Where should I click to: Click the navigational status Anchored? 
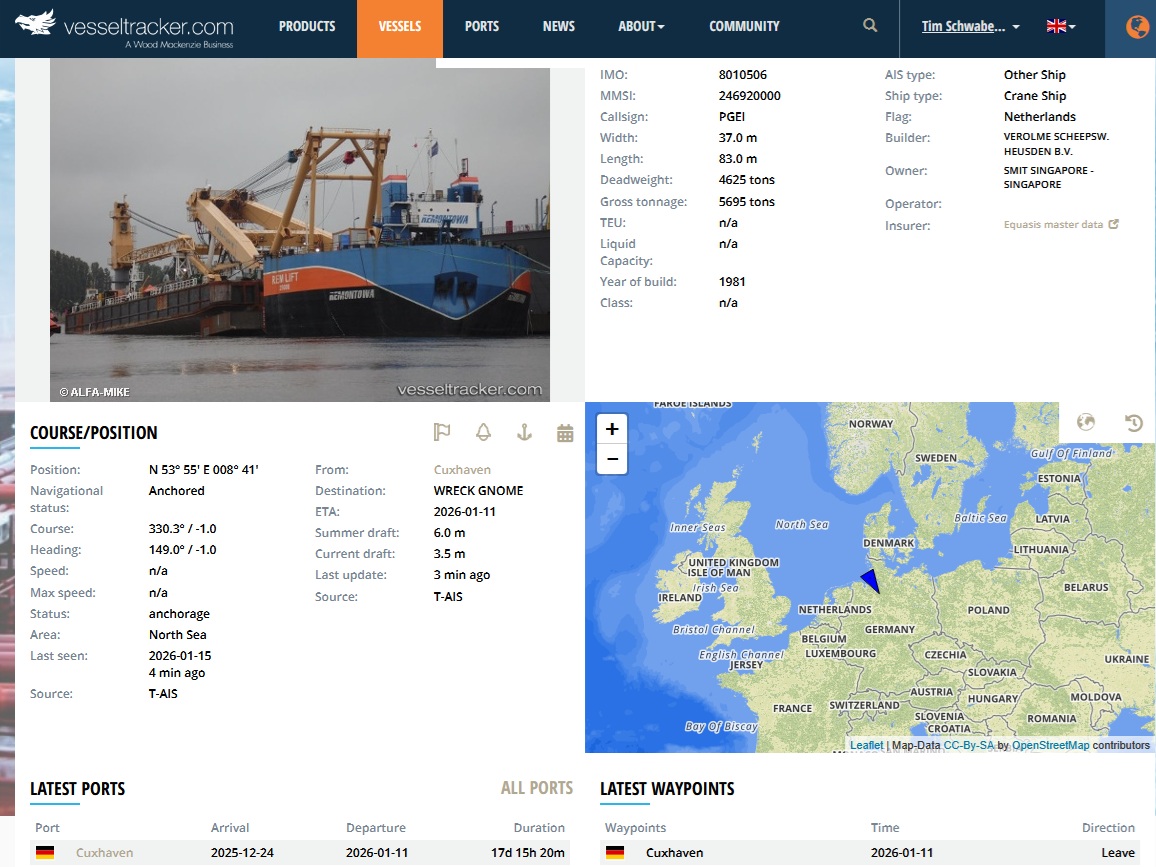[x=176, y=490]
